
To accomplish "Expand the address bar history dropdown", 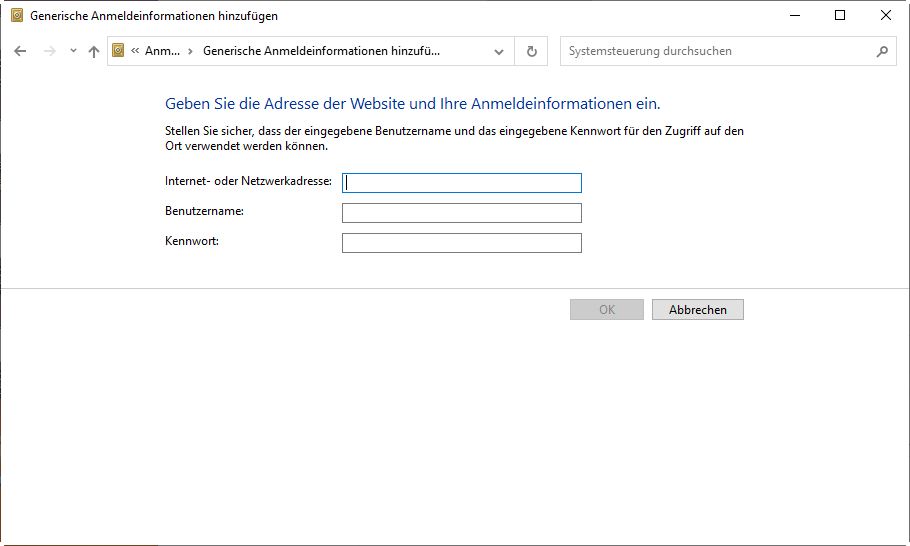I will click(x=499, y=51).
